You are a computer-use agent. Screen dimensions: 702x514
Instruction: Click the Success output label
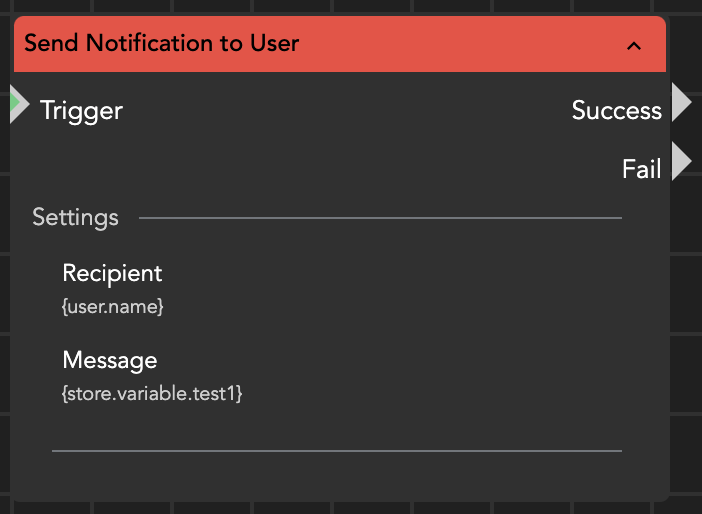616,110
